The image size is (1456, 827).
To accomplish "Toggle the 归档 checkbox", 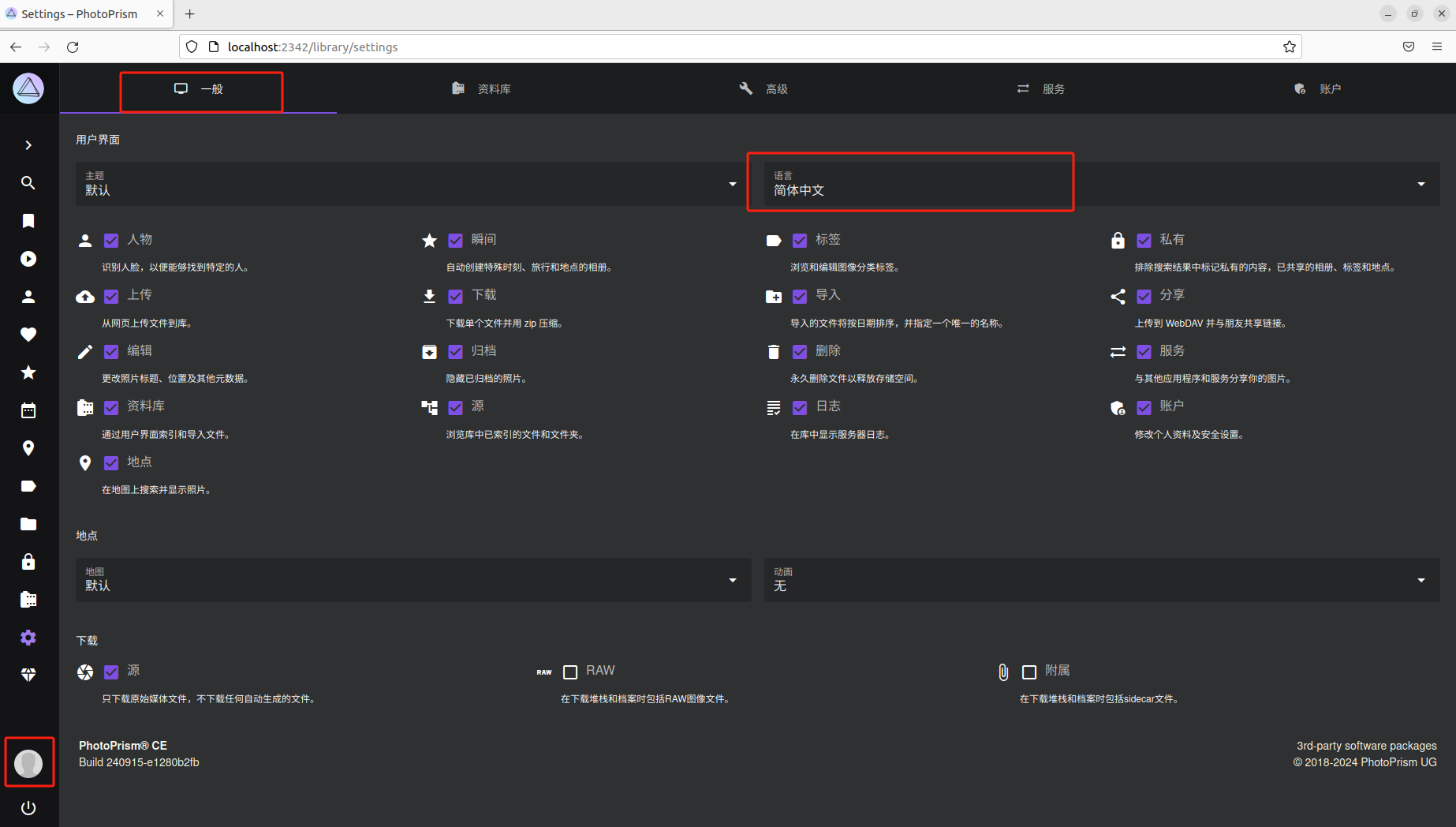I will coord(456,352).
